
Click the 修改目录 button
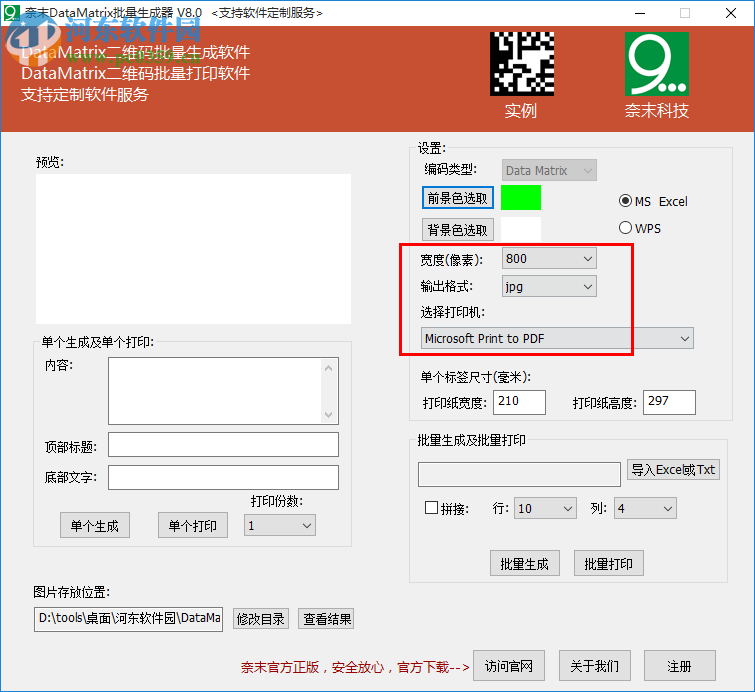(261, 619)
